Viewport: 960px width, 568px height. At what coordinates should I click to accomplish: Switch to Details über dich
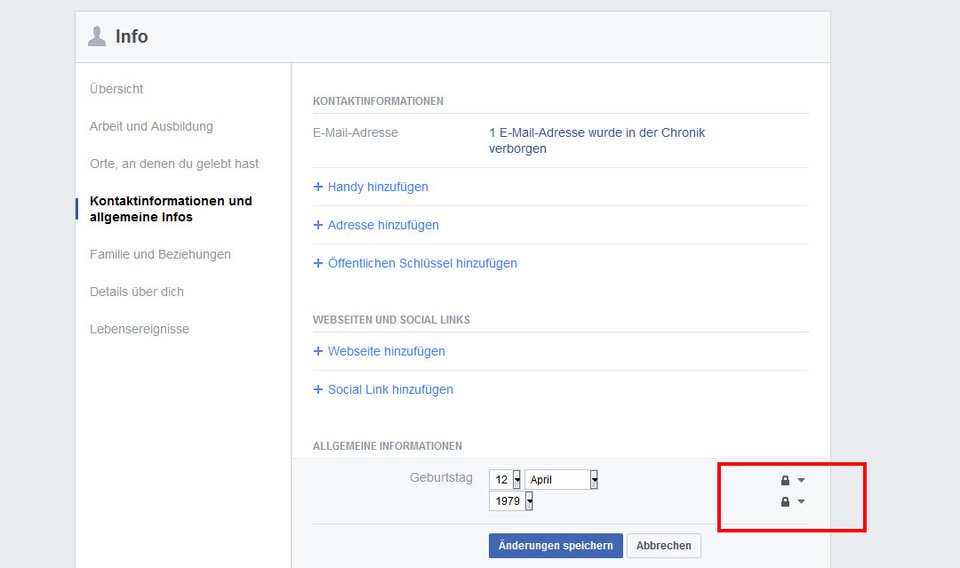(137, 291)
